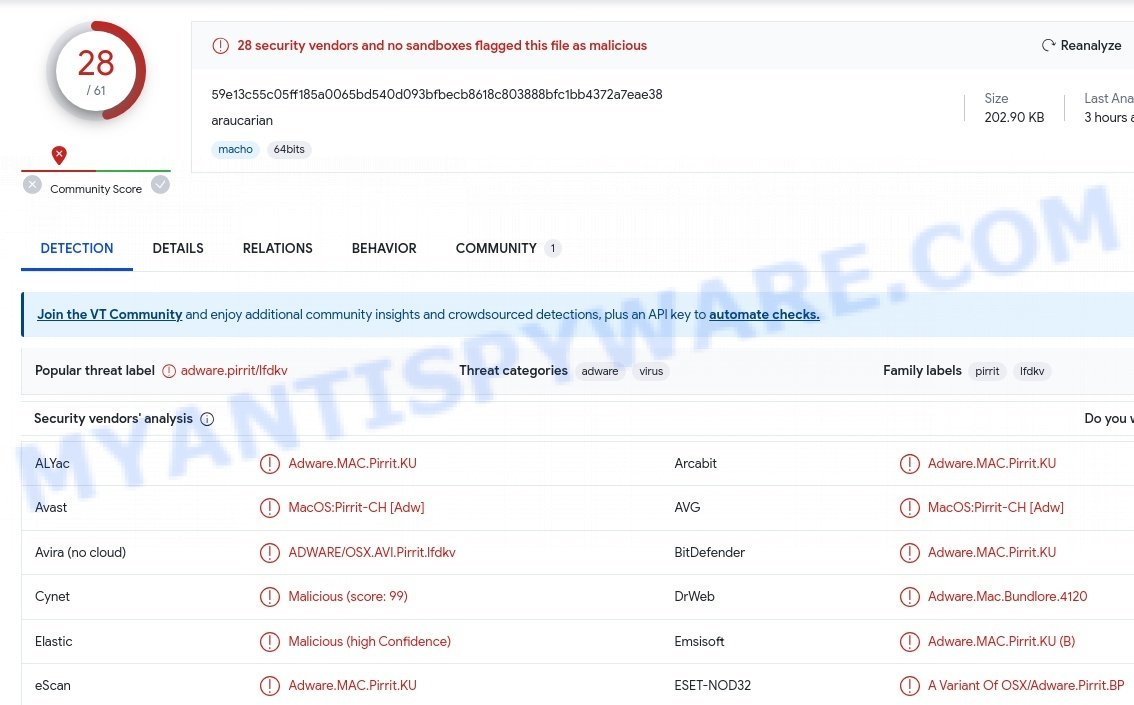The width and height of the screenshot is (1134, 705).
Task: Click the BitDefender detection alert icon
Action: coord(910,552)
